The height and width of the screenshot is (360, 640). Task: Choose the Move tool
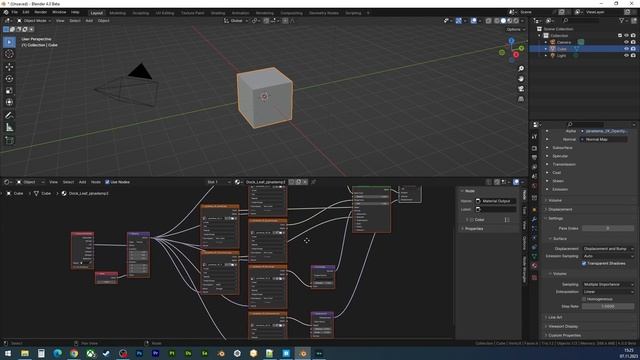pos(9,67)
